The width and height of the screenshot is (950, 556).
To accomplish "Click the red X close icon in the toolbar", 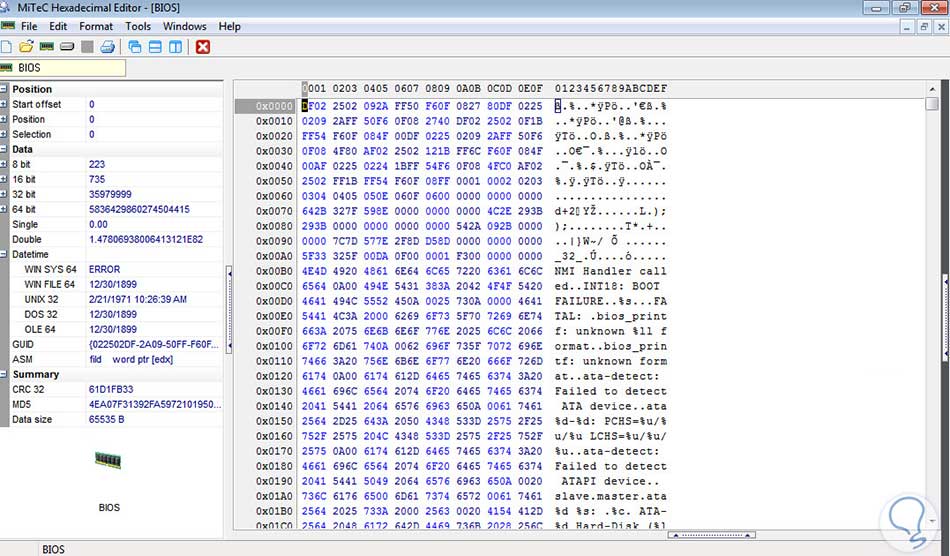I will point(203,47).
